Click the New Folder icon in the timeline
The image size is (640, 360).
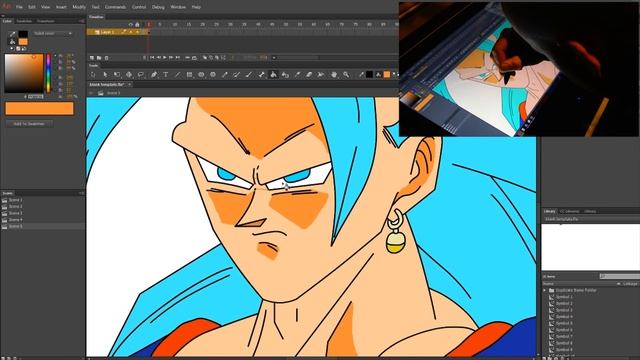99,58
